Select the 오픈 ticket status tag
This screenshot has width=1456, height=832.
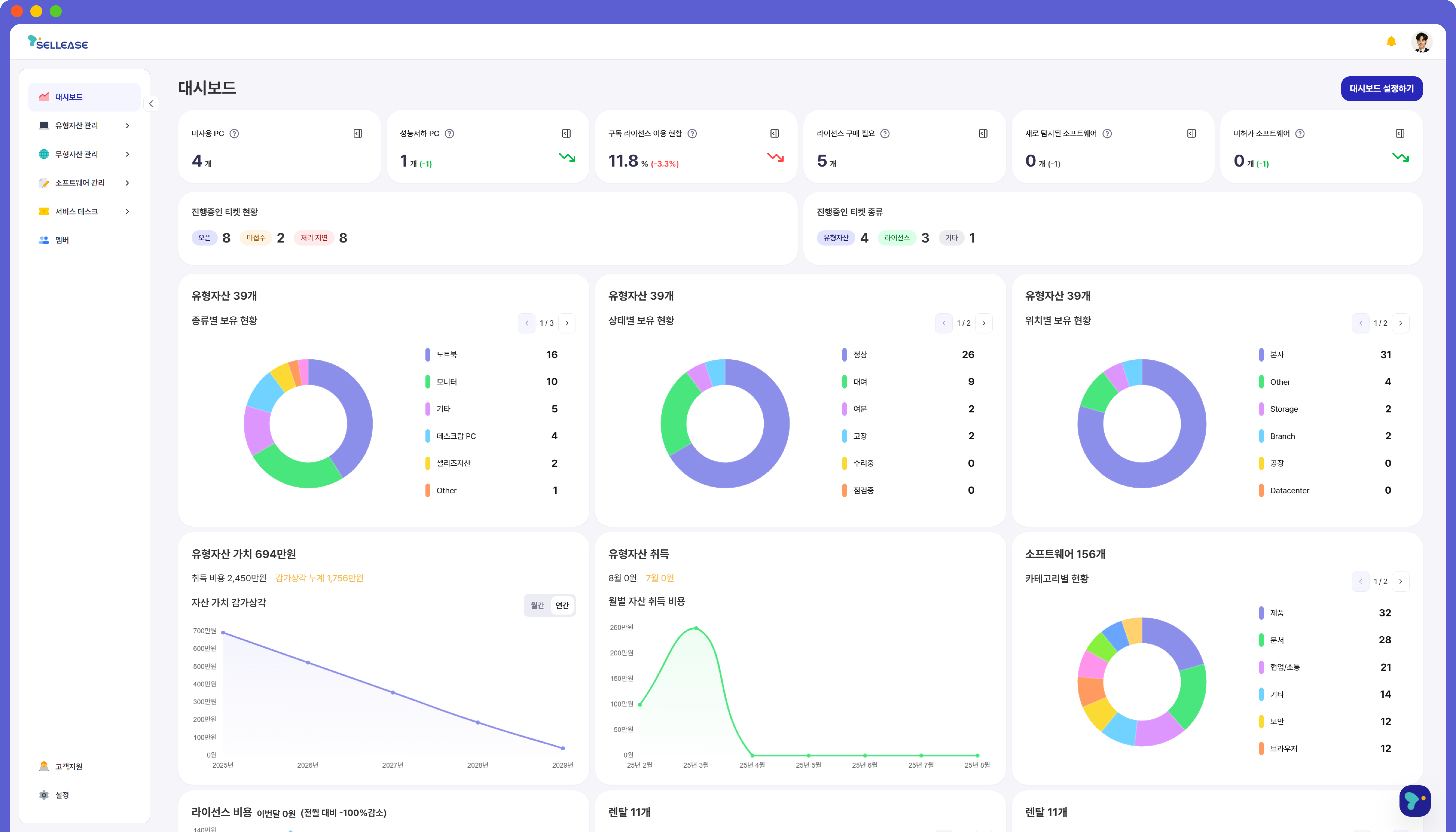pyautogui.click(x=204, y=238)
